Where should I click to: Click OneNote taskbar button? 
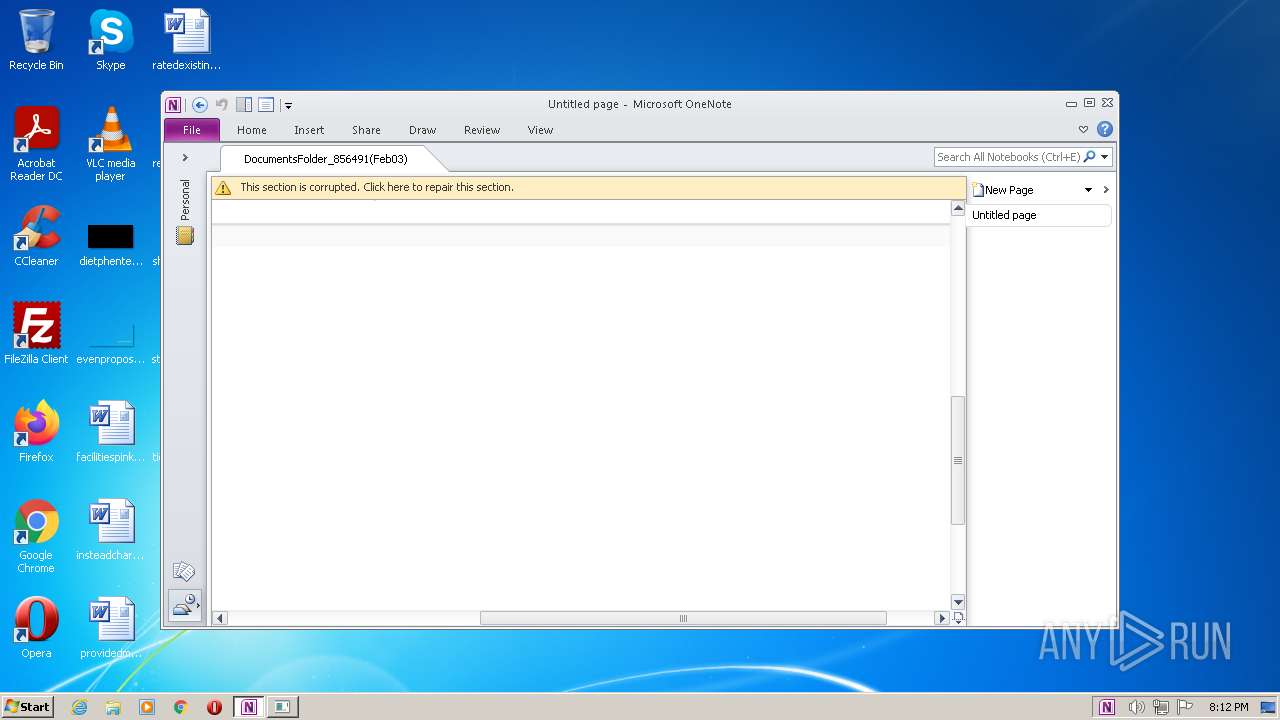248,707
